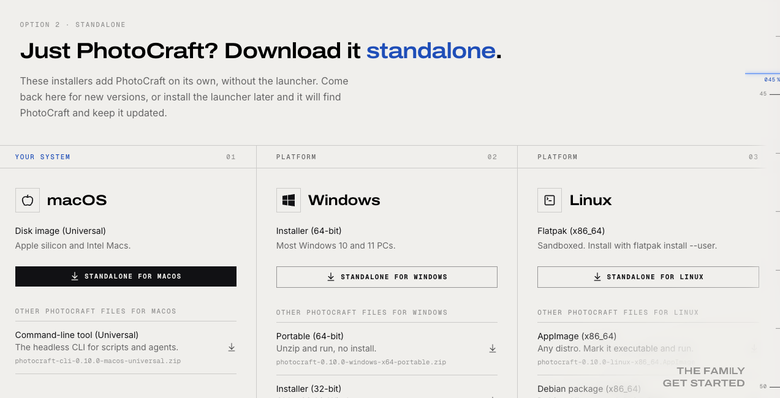Click "The headless CLI for scripts and agents."

click(97, 347)
